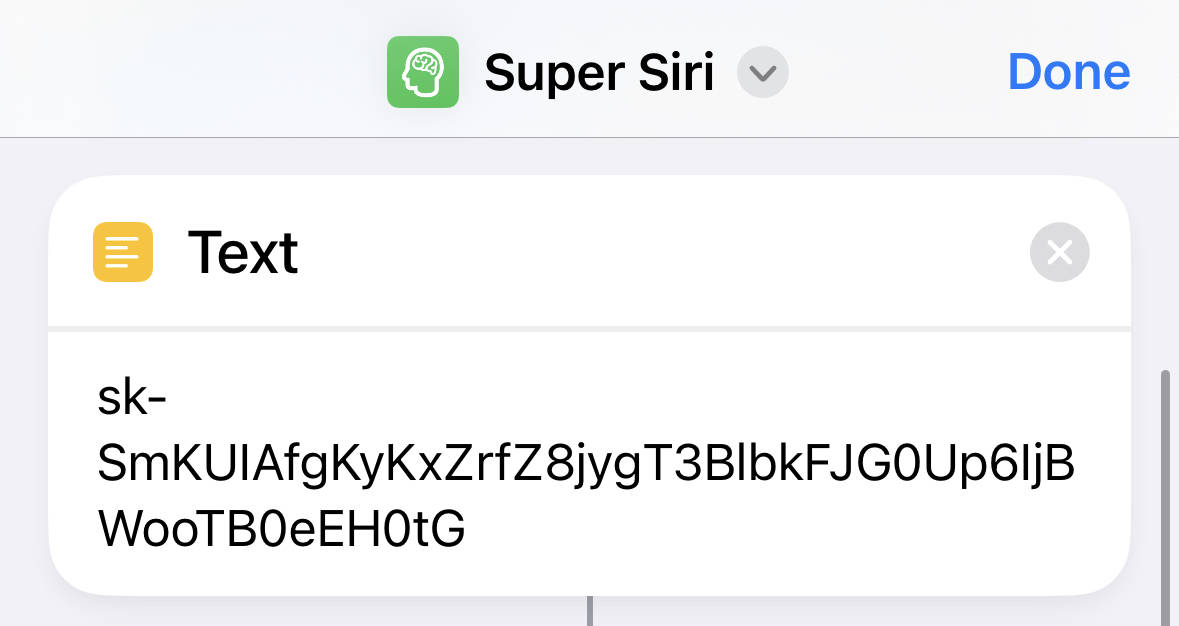The width and height of the screenshot is (1179, 626).
Task: Click divider line under the Text header
Action: [590, 328]
